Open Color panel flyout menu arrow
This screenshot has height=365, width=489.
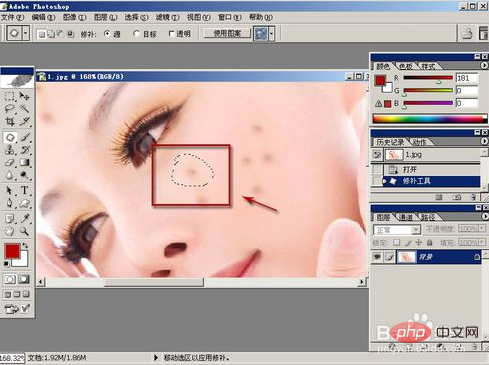click(484, 66)
